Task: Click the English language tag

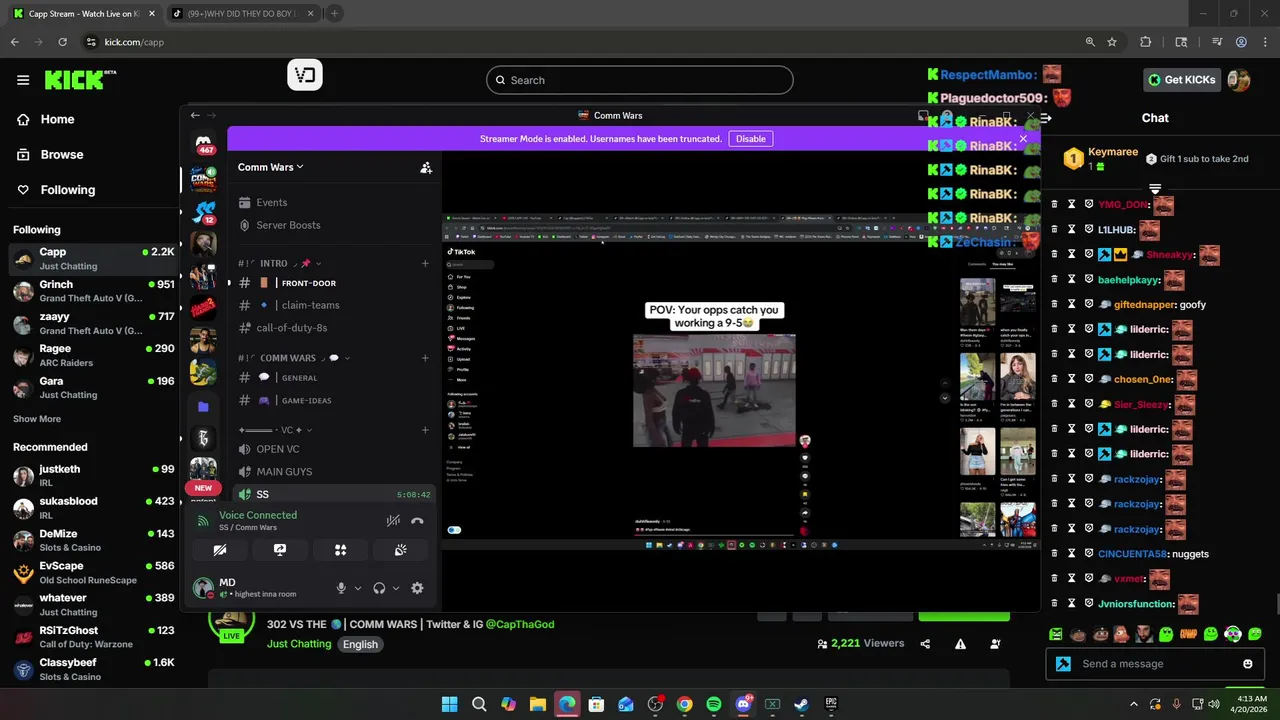Action: (360, 644)
